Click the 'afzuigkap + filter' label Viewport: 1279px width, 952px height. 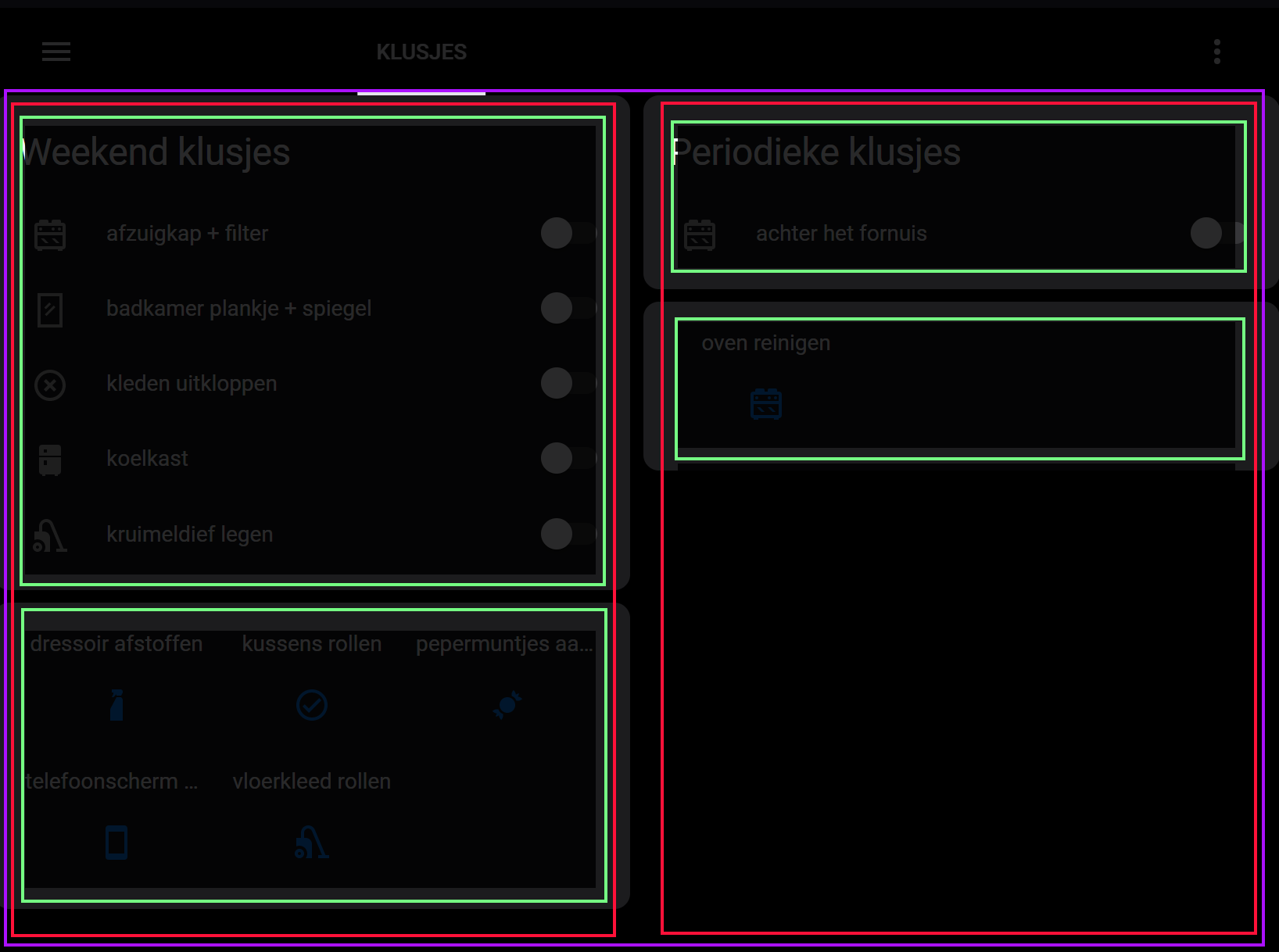click(x=188, y=233)
